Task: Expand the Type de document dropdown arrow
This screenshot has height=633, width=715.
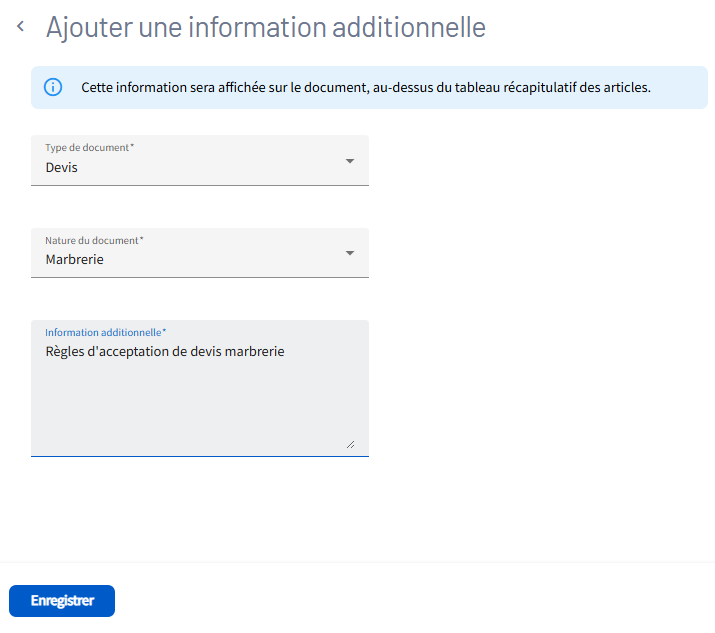Action: click(349, 161)
